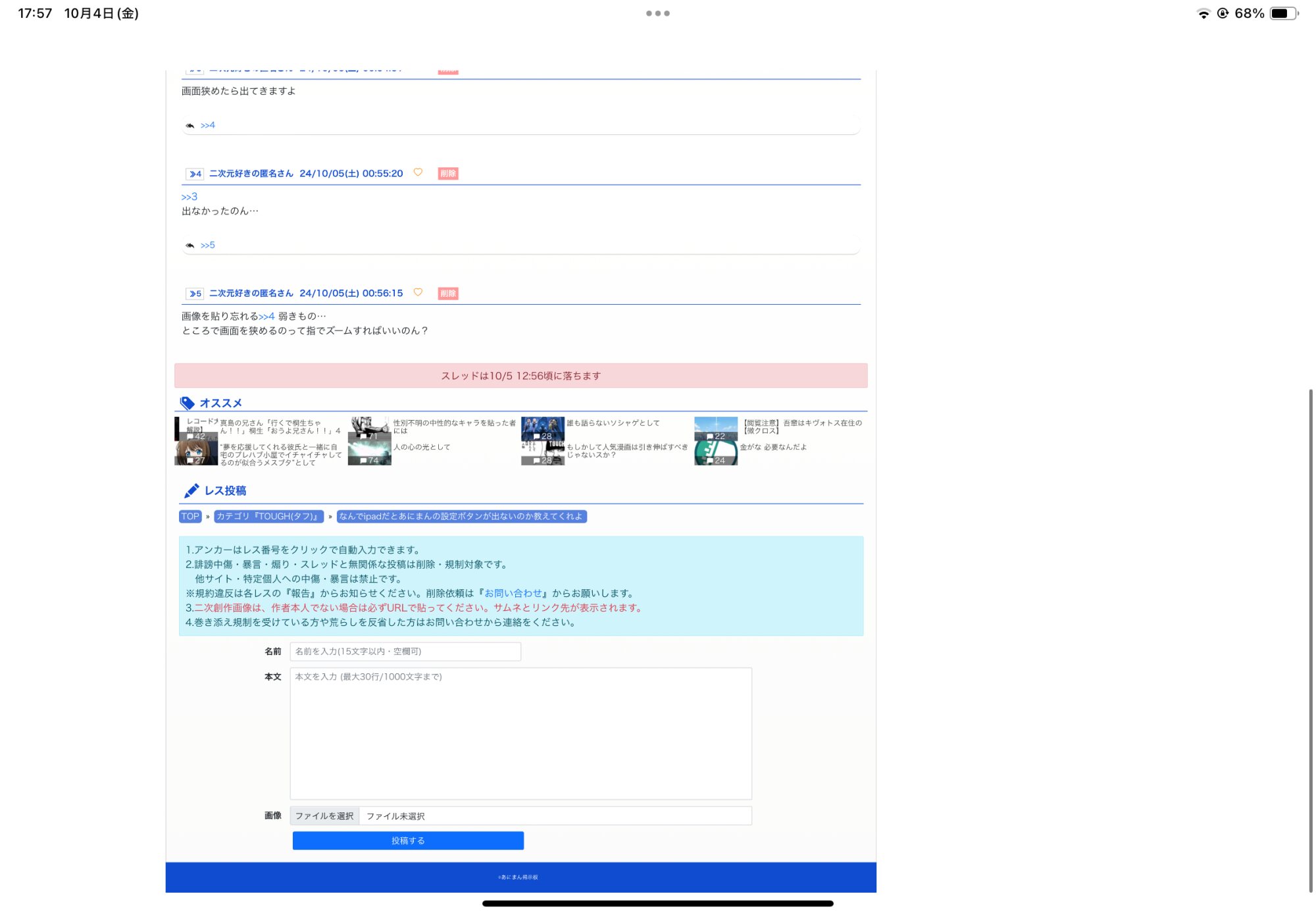
Task: Click the reply arrow icon beside >>4
Action: click(x=190, y=125)
